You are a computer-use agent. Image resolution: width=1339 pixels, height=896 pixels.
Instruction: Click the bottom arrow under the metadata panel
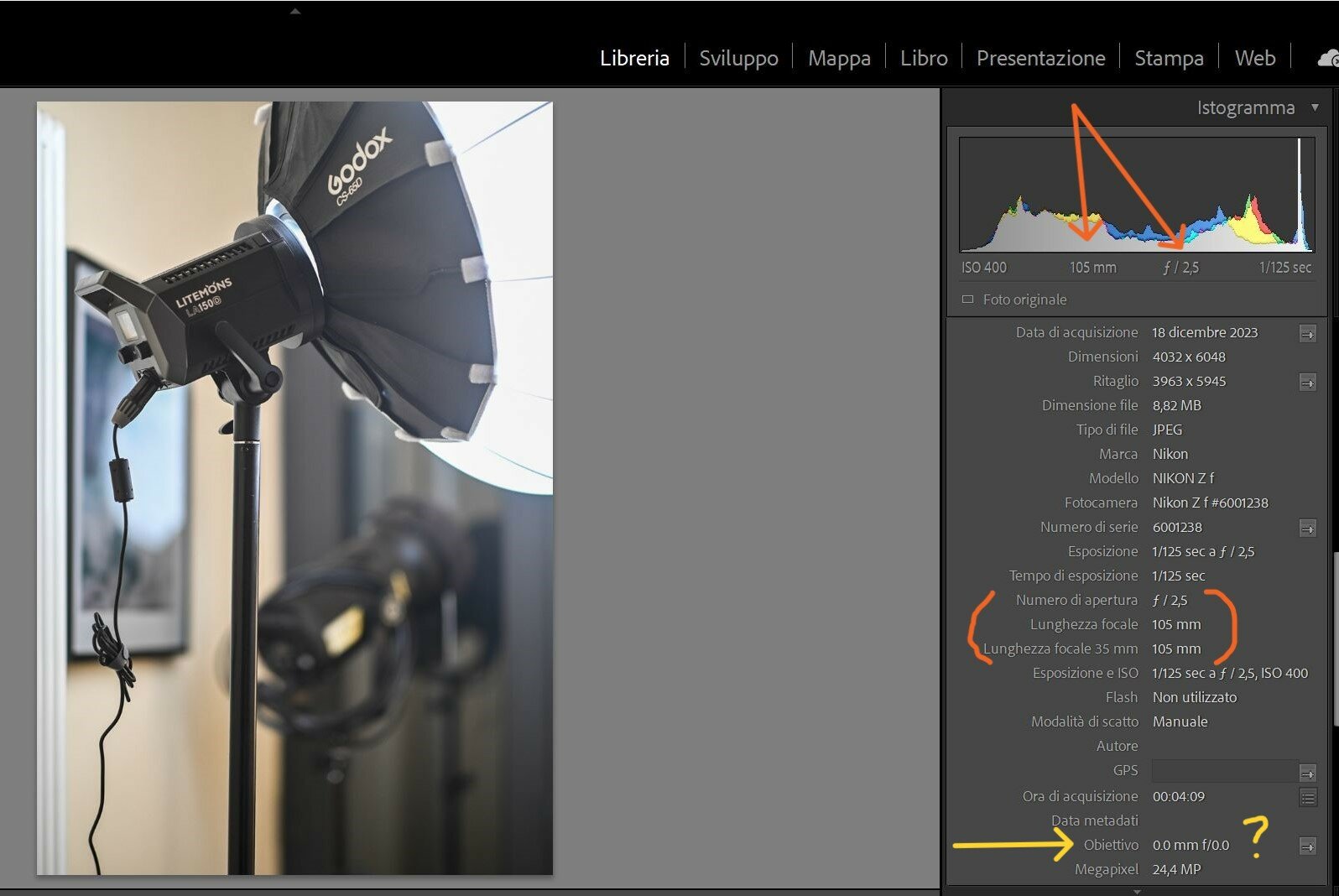tap(1136, 892)
